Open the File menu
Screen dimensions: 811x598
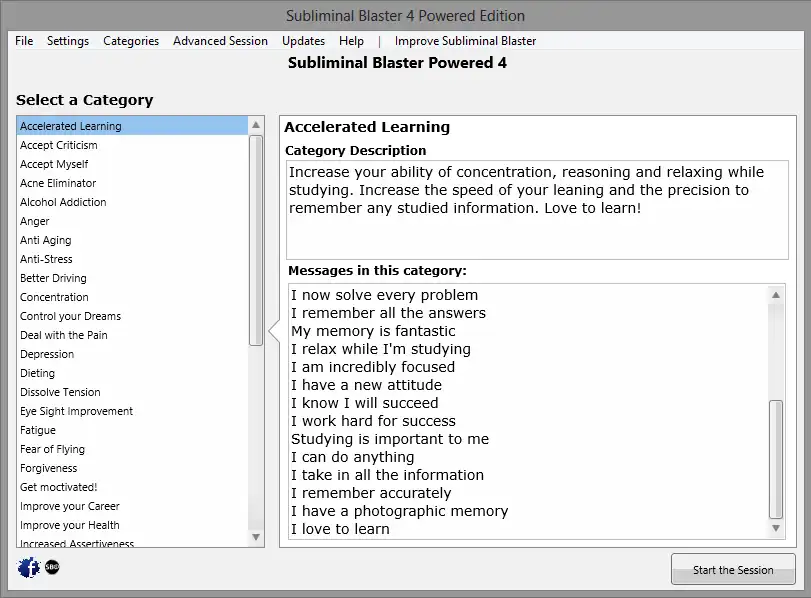pyautogui.click(x=24, y=41)
